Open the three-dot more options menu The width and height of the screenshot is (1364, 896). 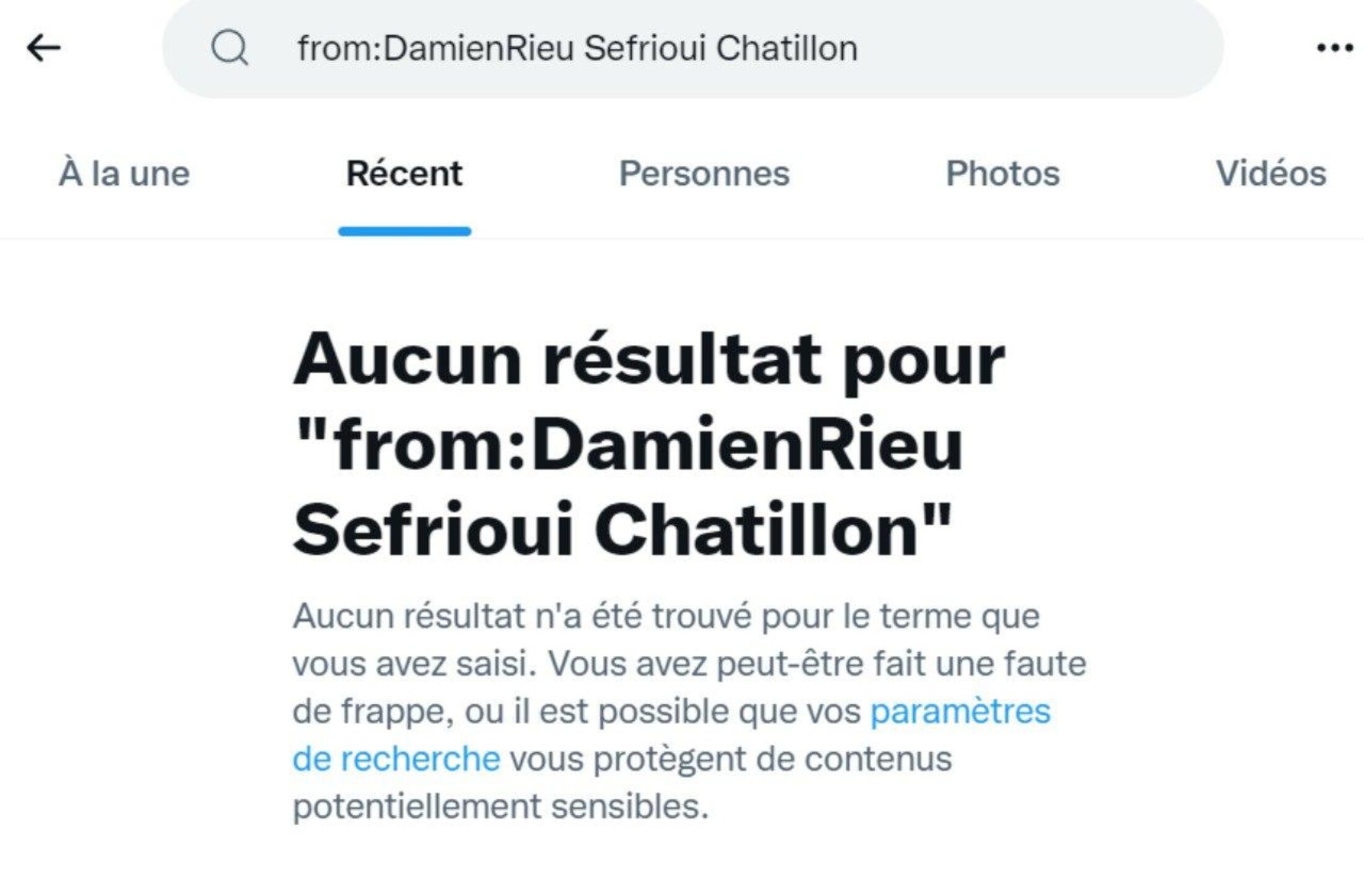1335,48
